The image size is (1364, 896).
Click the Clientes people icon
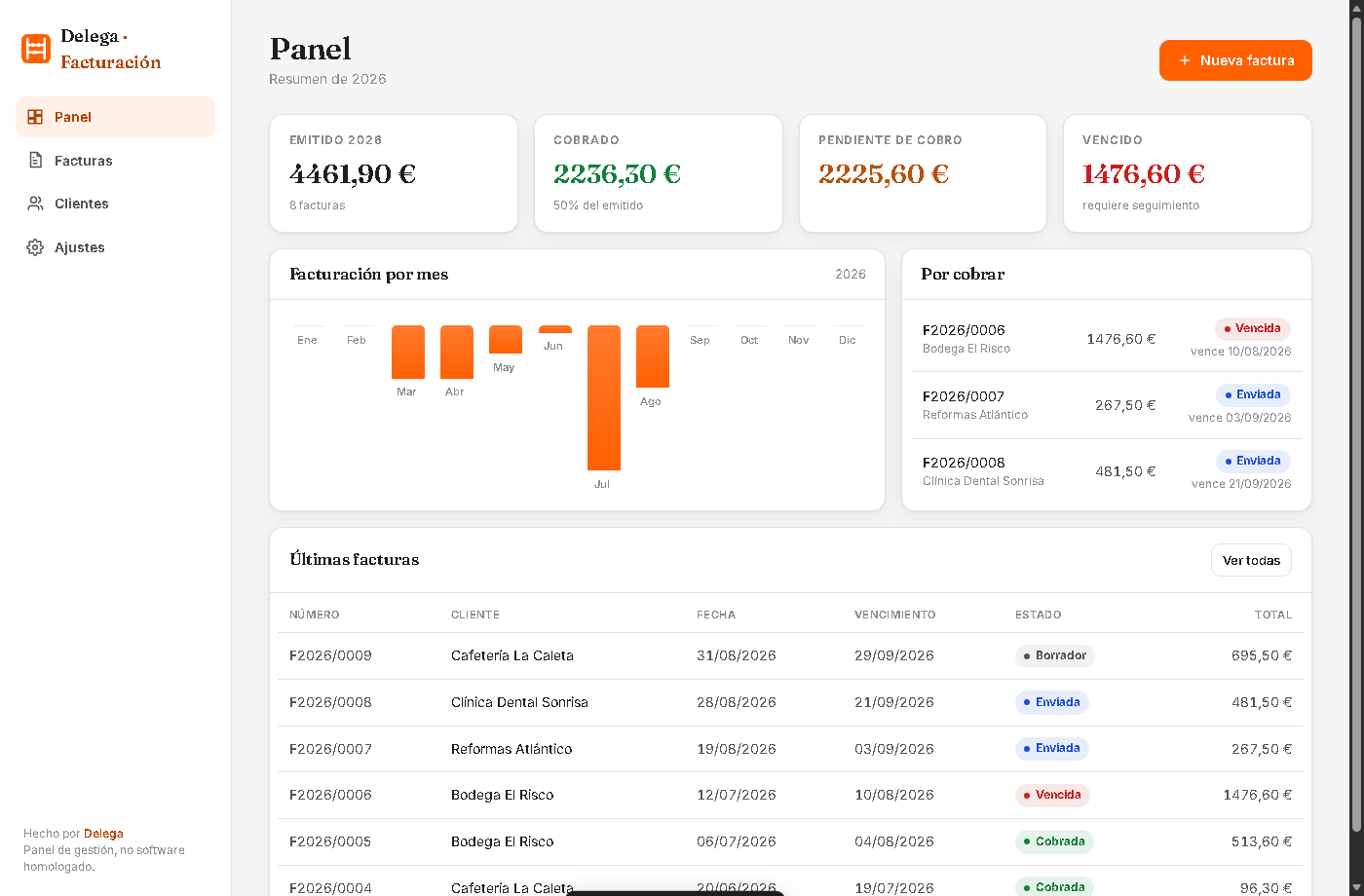(x=35, y=204)
